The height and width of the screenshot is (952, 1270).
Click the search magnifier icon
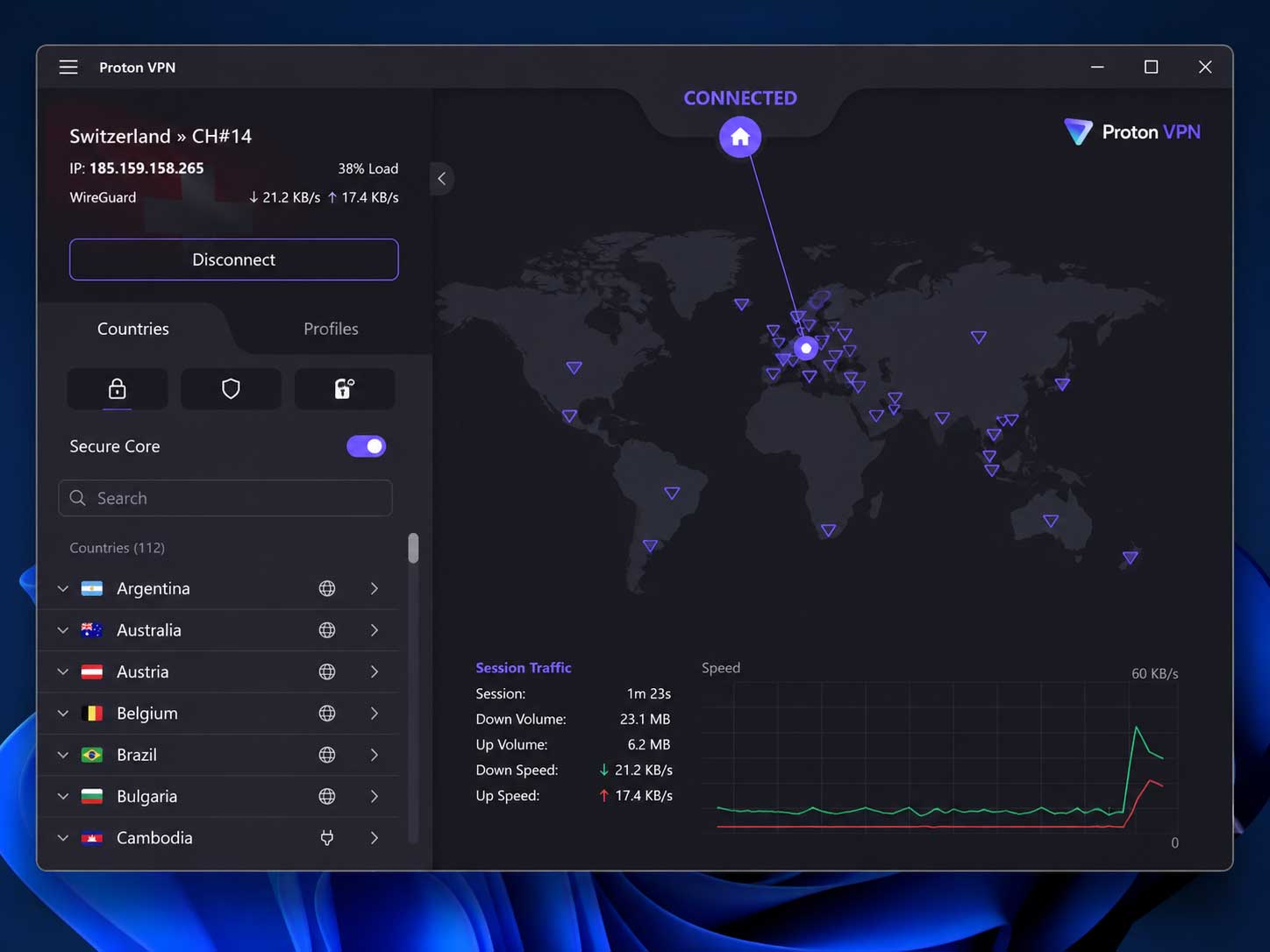[78, 498]
